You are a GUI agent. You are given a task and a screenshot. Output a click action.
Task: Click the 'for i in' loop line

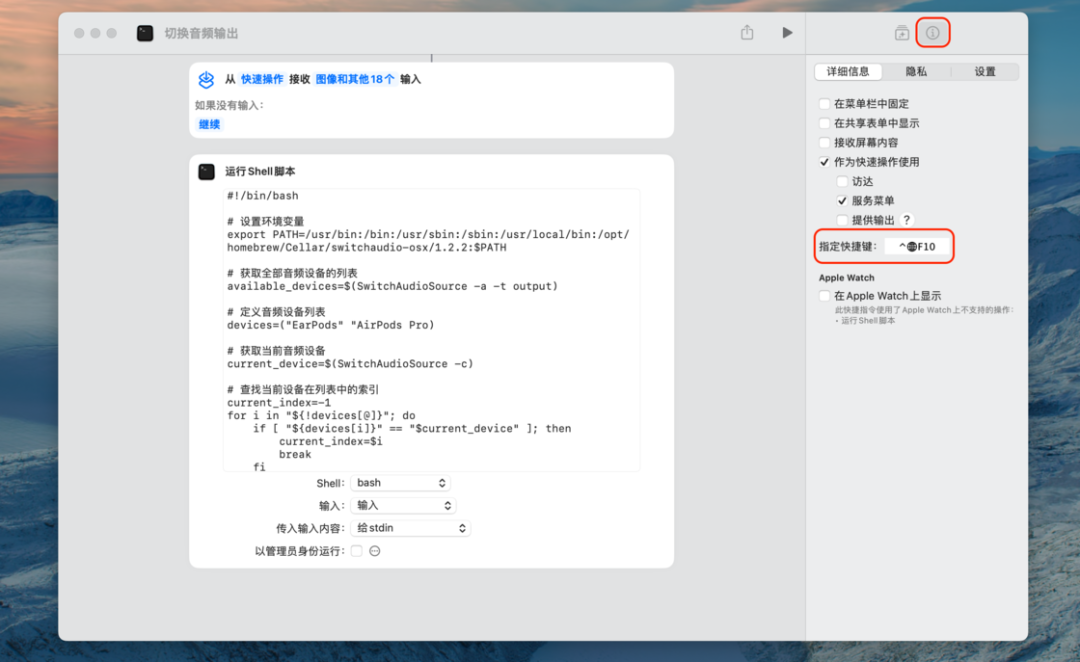coord(321,415)
